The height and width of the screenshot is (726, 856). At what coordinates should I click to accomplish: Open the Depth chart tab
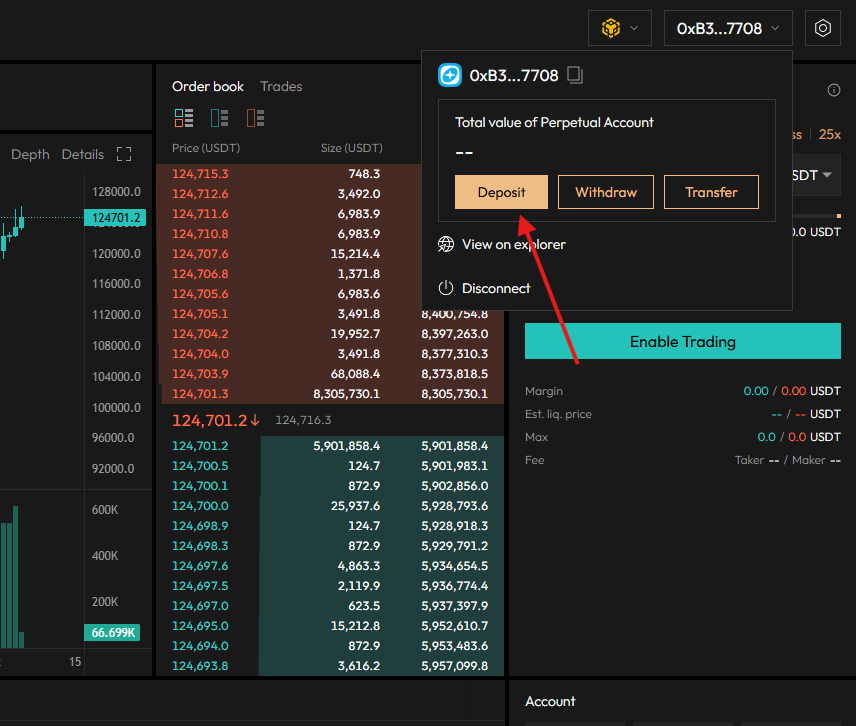pos(30,154)
